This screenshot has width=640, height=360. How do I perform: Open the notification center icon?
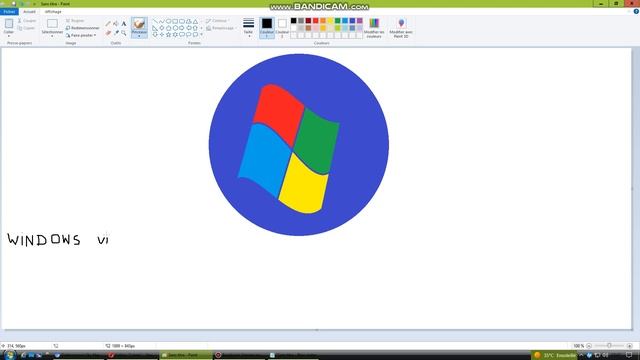[629, 355]
